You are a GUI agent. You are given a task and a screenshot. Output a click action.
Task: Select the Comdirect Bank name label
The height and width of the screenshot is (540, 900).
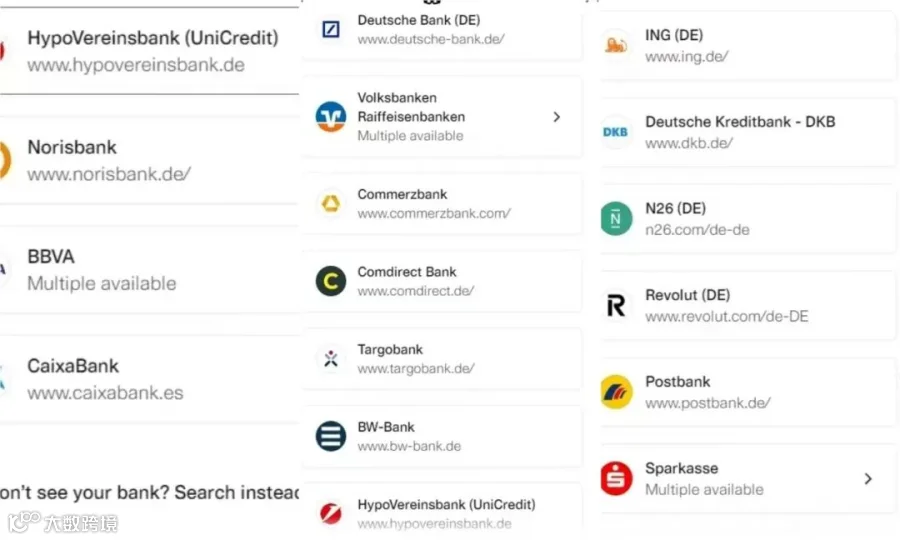coord(407,271)
